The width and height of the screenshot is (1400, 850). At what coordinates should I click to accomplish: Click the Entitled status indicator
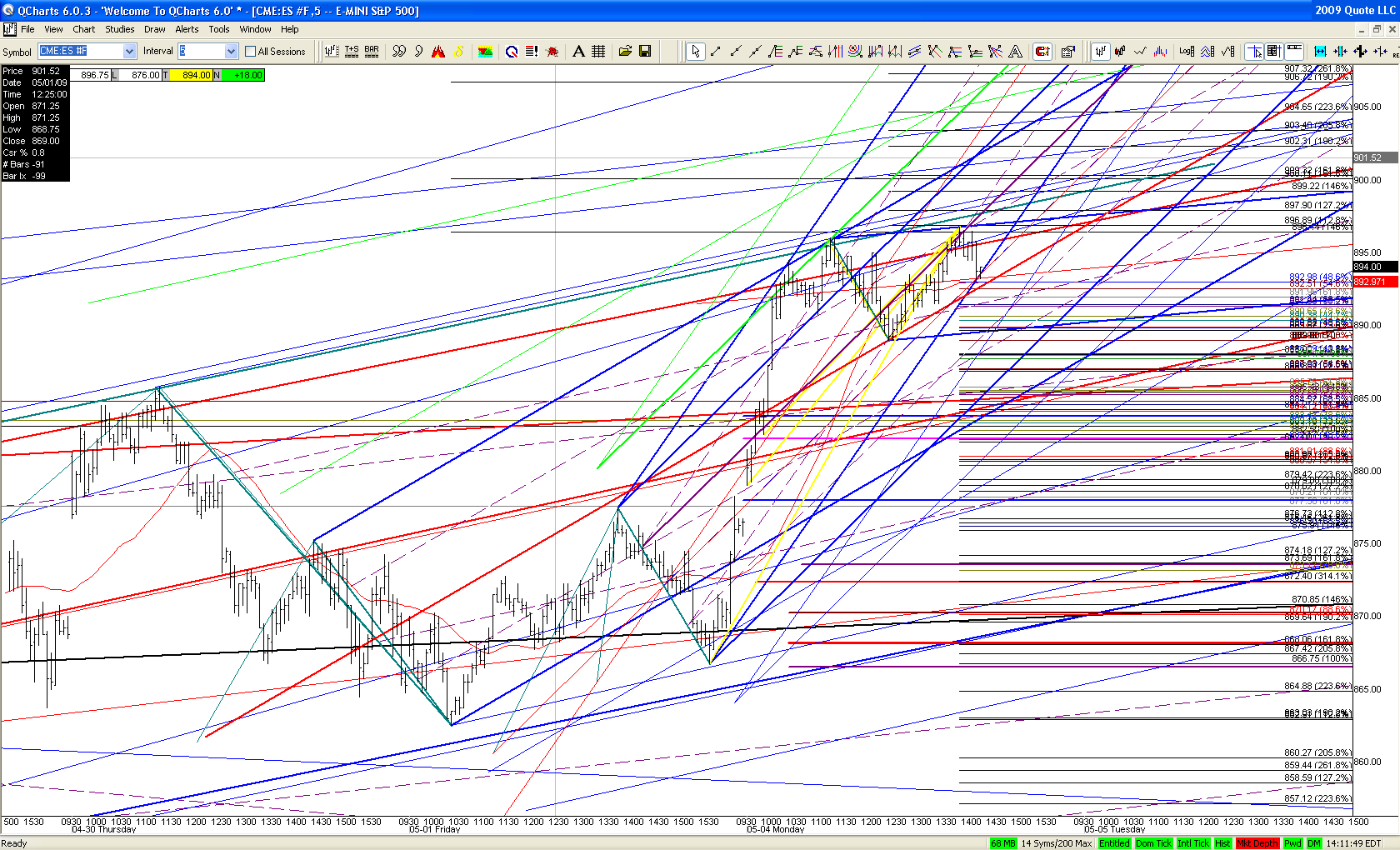point(1114,843)
